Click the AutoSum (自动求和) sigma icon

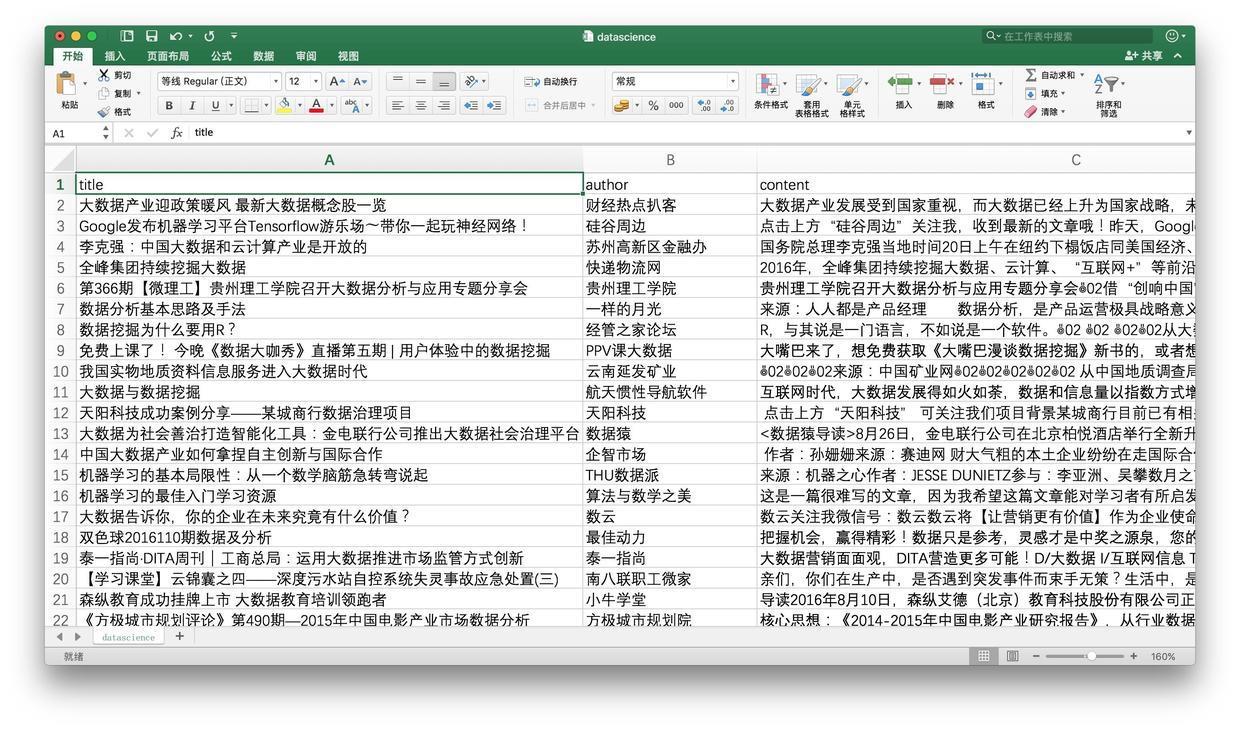(x=1031, y=75)
